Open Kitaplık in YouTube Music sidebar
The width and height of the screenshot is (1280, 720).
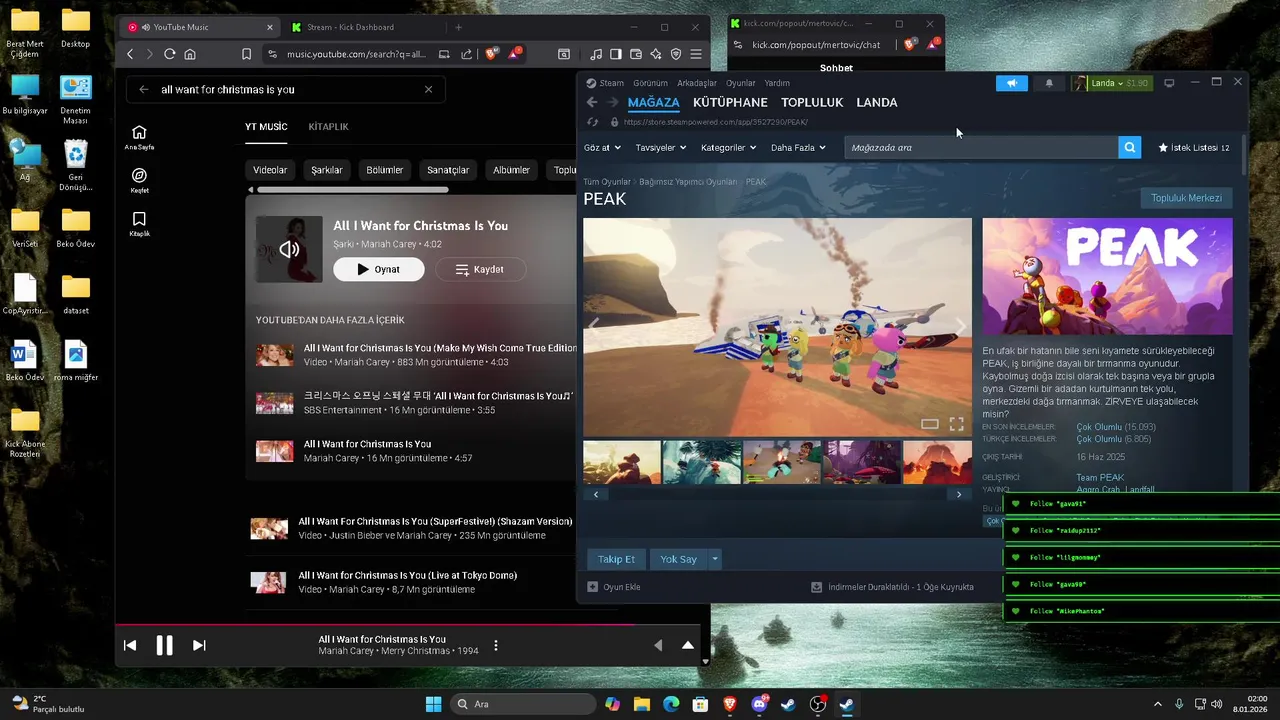point(139,224)
